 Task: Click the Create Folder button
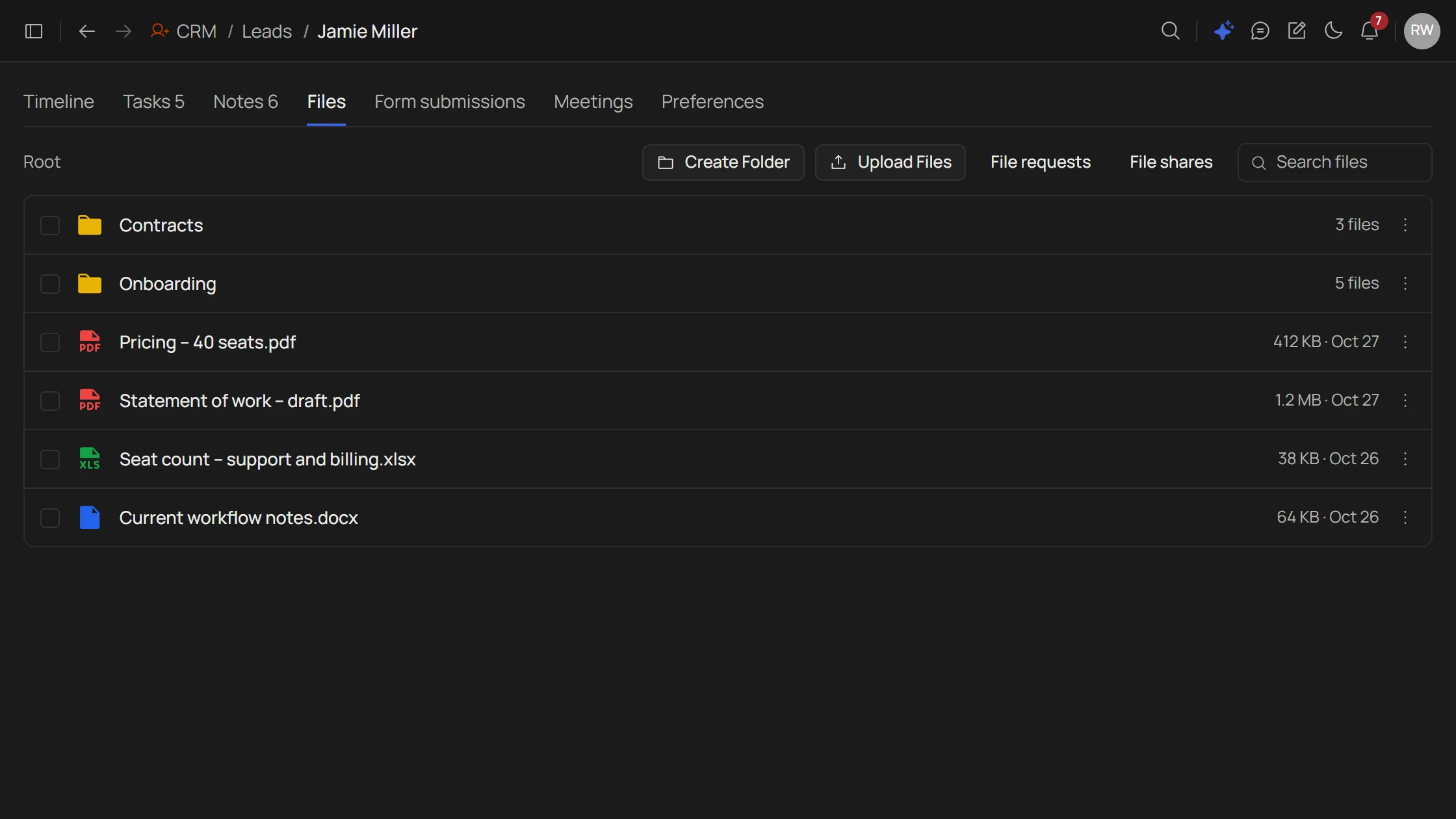pyautogui.click(x=723, y=162)
